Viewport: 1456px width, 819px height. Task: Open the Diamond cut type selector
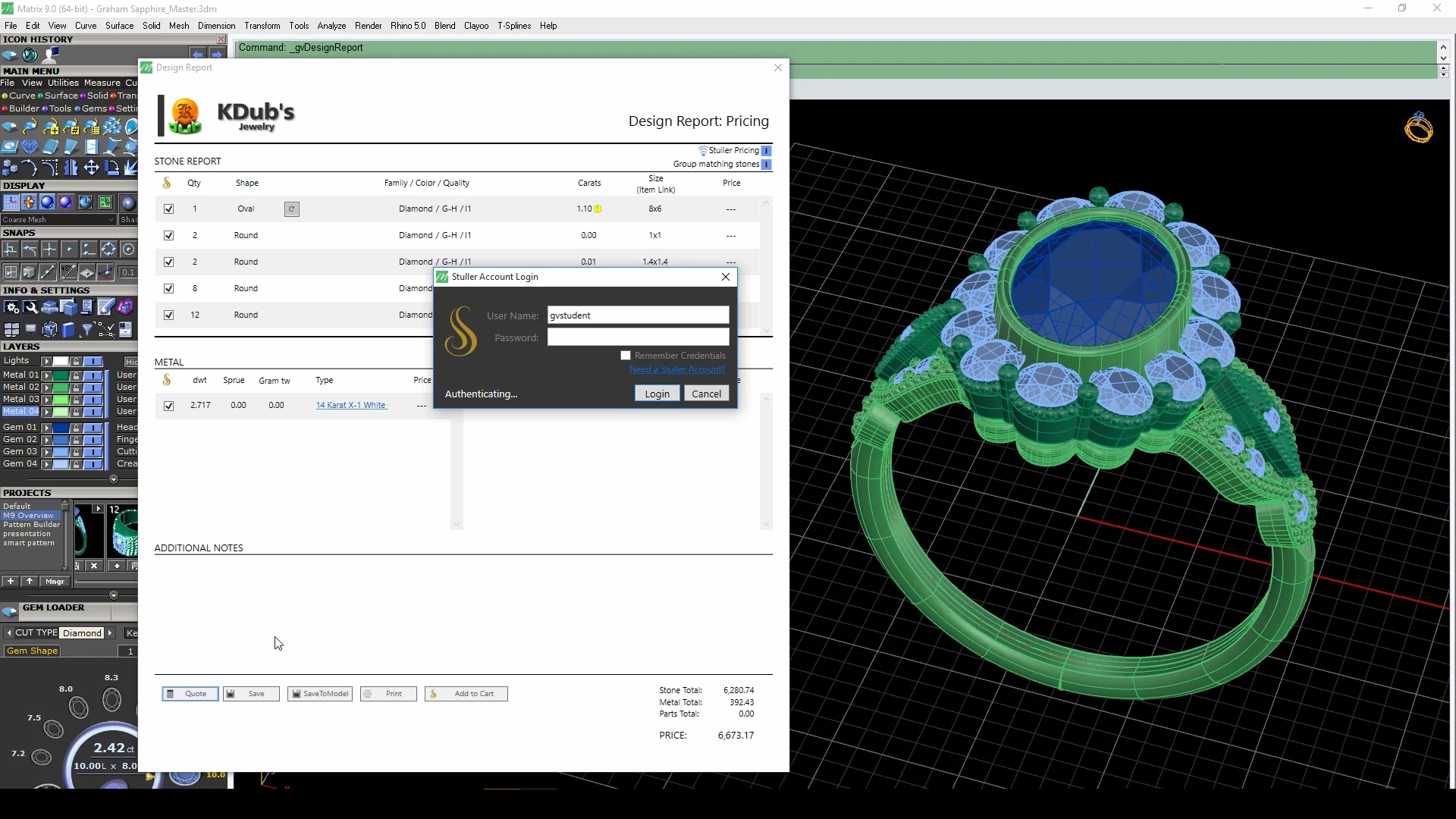coord(82,632)
